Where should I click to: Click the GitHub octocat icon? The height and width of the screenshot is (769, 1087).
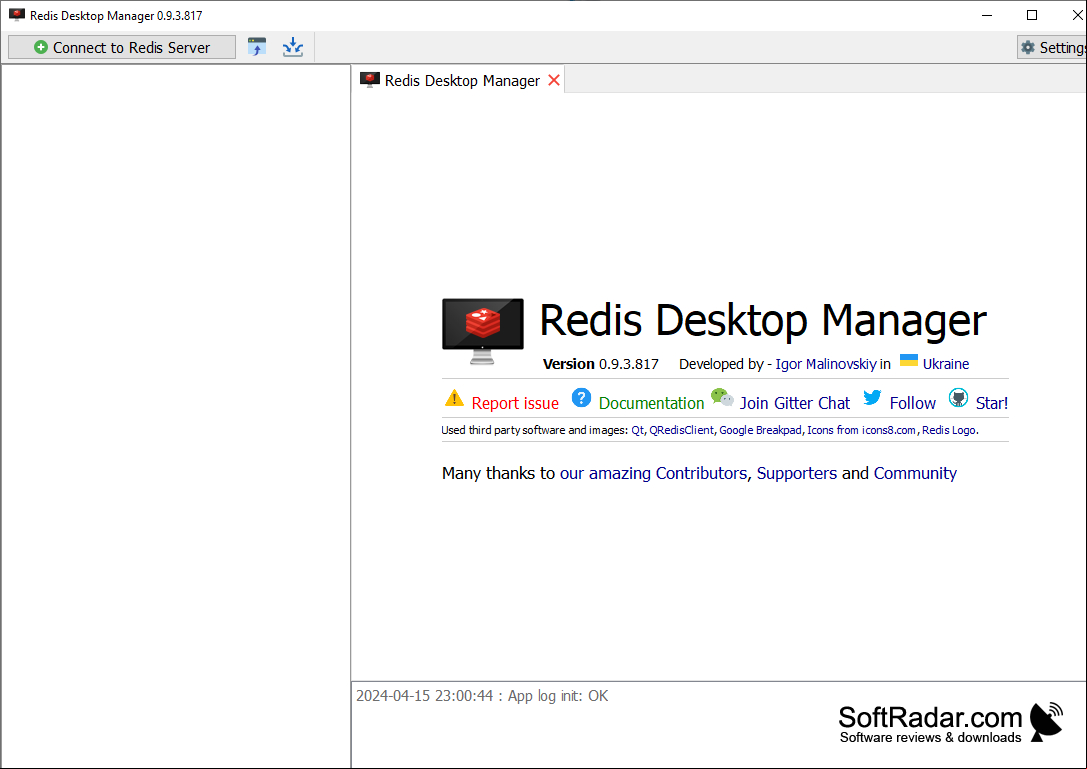[x=958, y=397]
